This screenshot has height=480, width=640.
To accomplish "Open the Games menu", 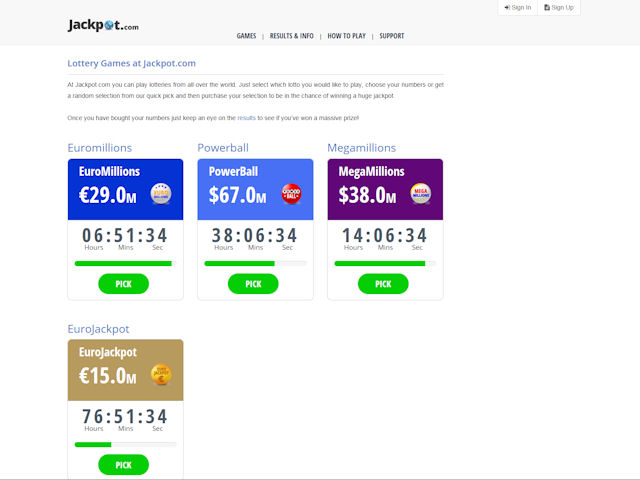I will [246, 36].
